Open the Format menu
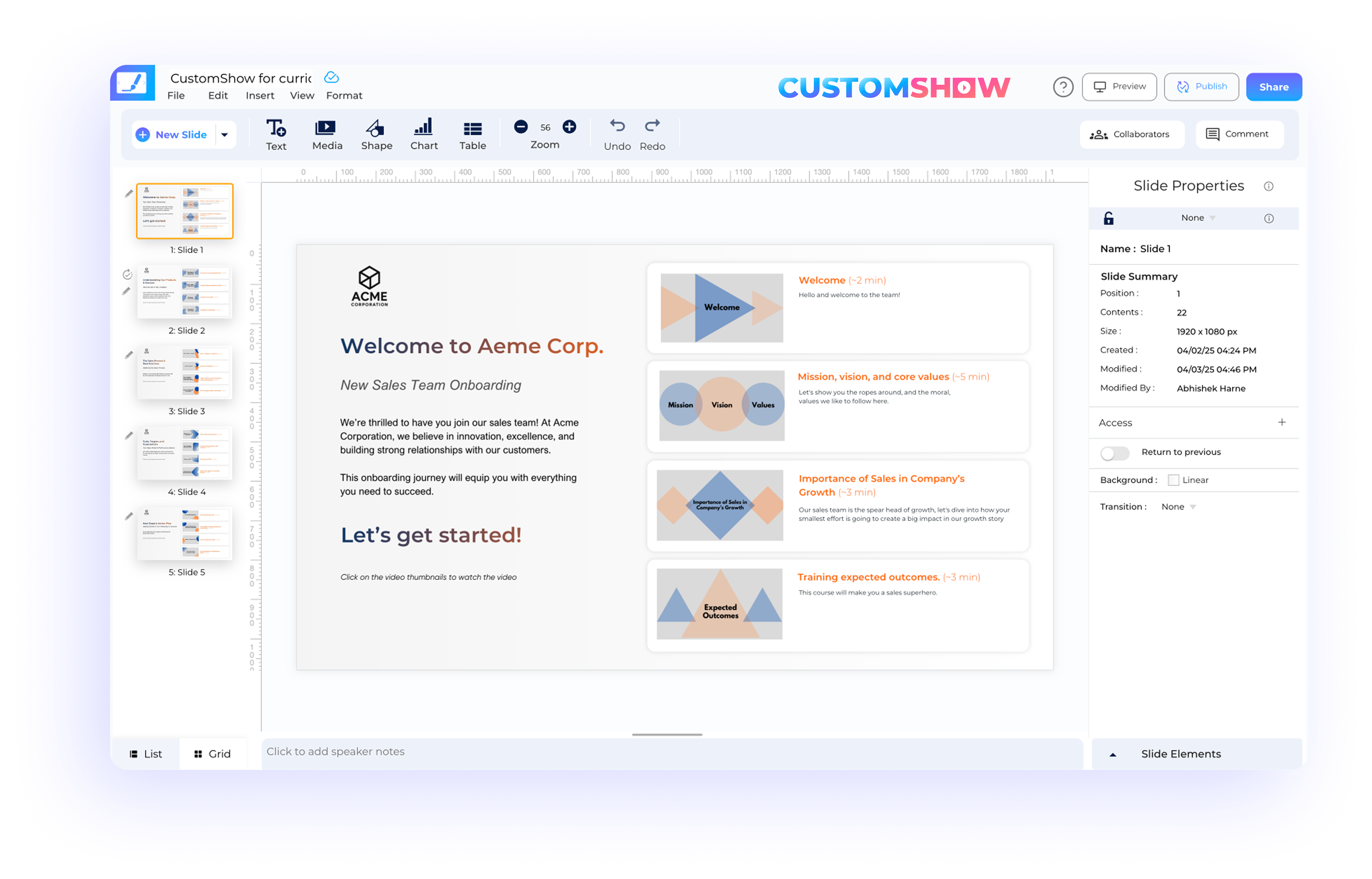This screenshot has width=1372, height=879. click(344, 95)
